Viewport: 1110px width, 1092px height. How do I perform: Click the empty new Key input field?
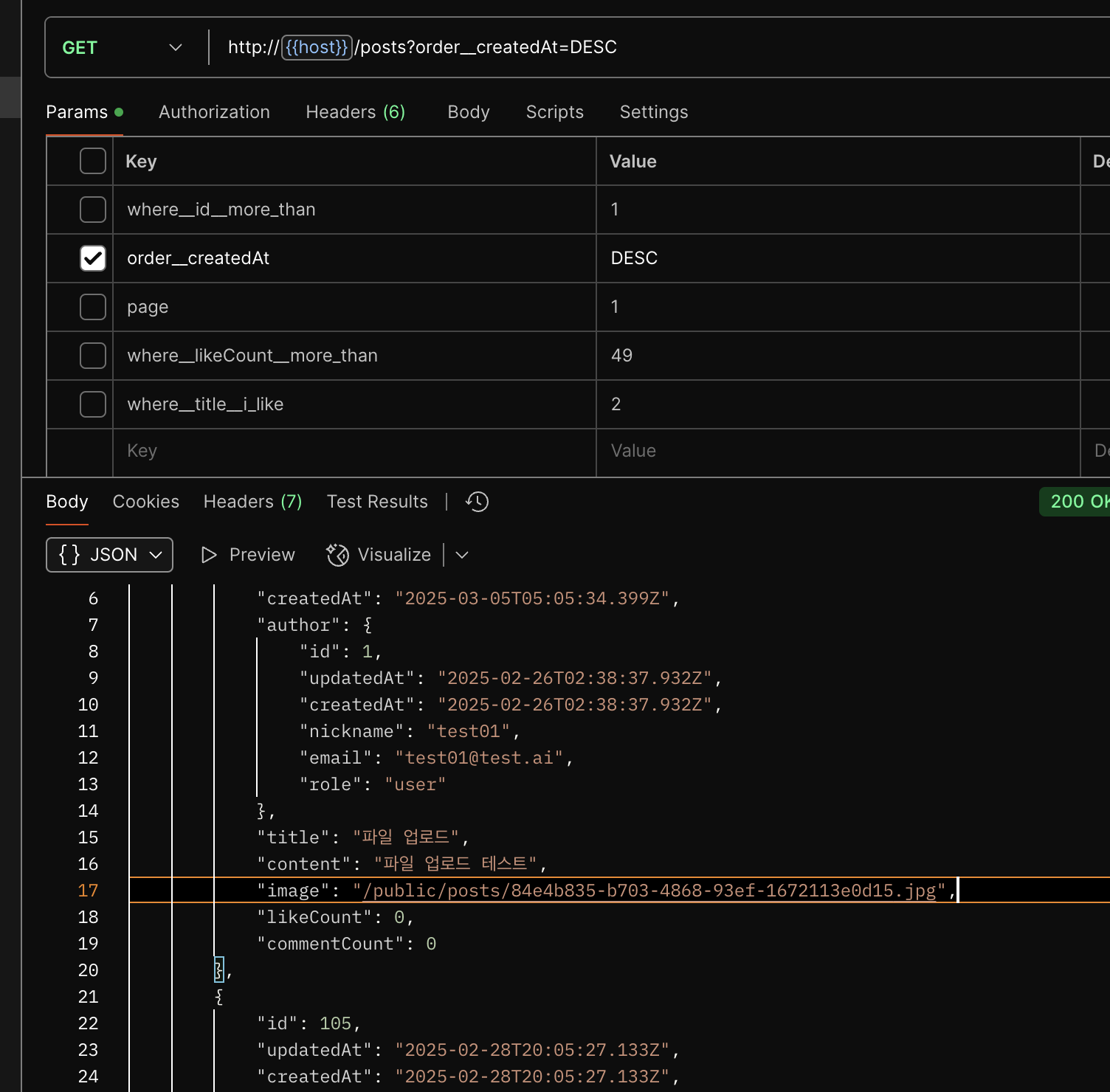click(354, 451)
